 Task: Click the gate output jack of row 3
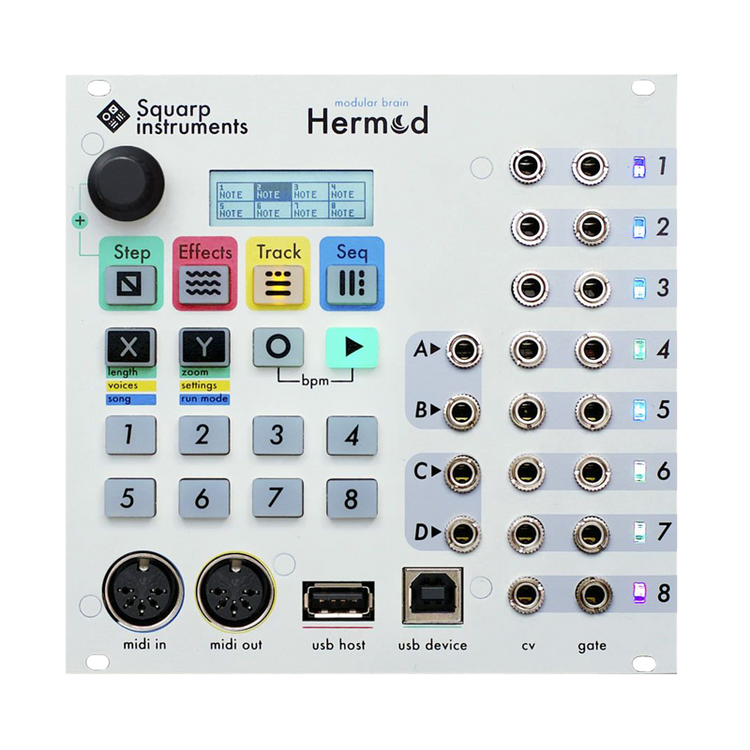click(x=592, y=288)
